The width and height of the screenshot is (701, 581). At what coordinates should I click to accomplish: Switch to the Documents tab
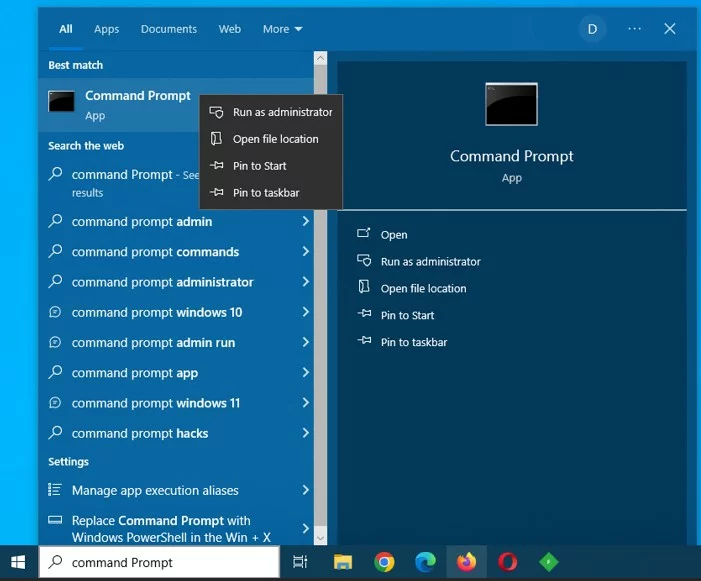[x=169, y=29]
